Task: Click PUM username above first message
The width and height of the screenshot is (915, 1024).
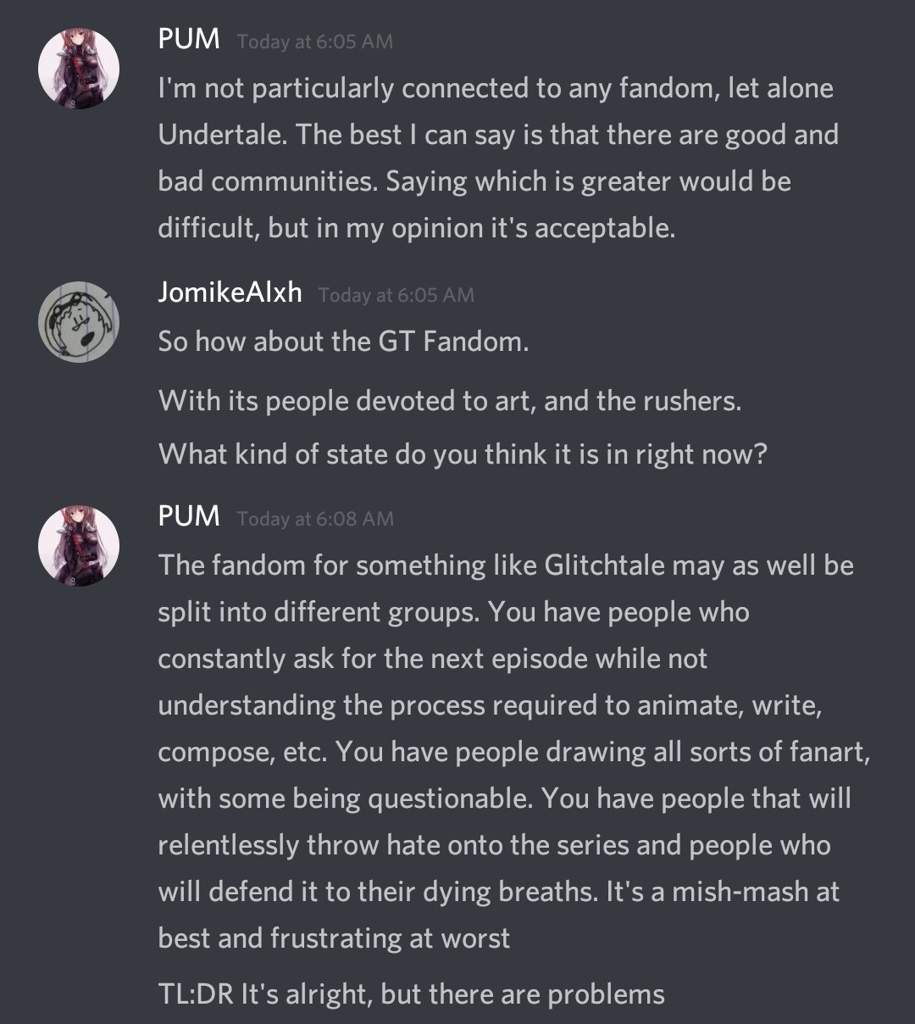Action: pyautogui.click(x=189, y=39)
